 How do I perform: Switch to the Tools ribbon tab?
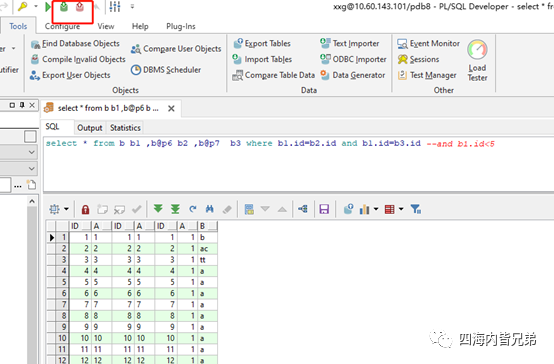coord(18,26)
